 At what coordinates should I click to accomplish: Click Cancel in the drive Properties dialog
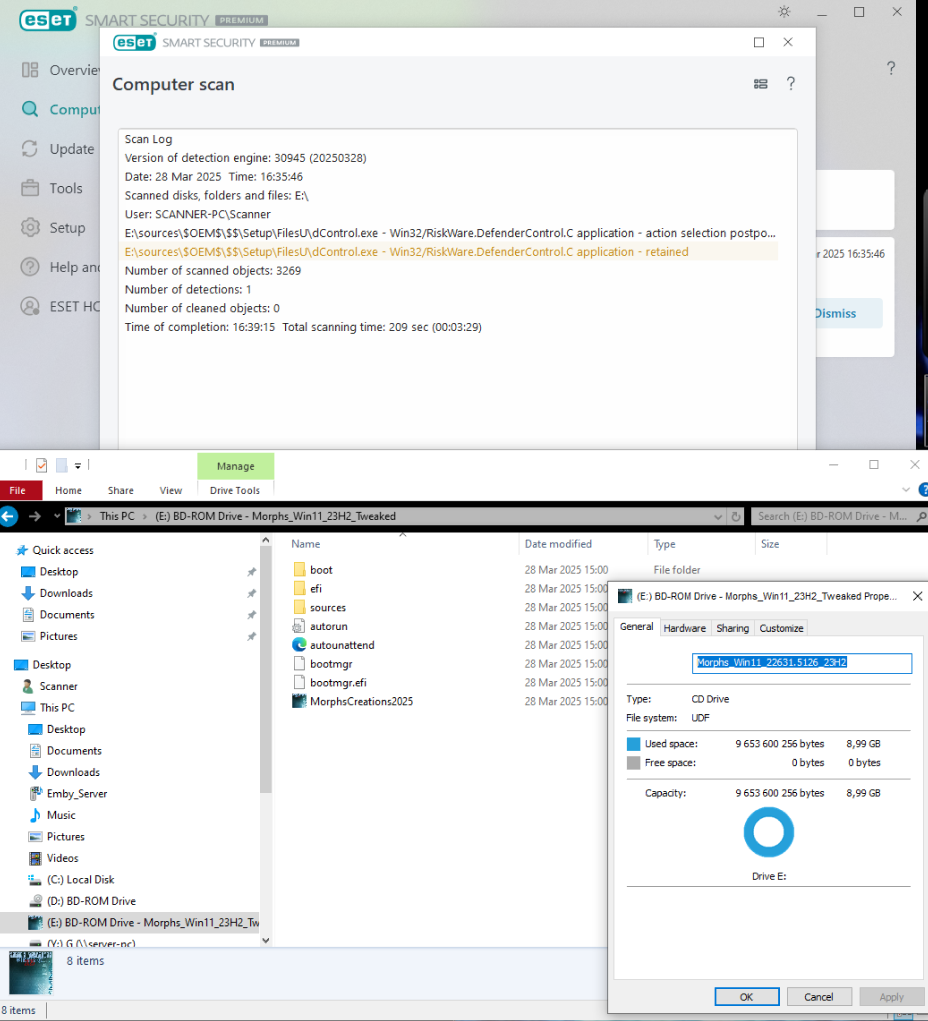[x=819, y=997]
